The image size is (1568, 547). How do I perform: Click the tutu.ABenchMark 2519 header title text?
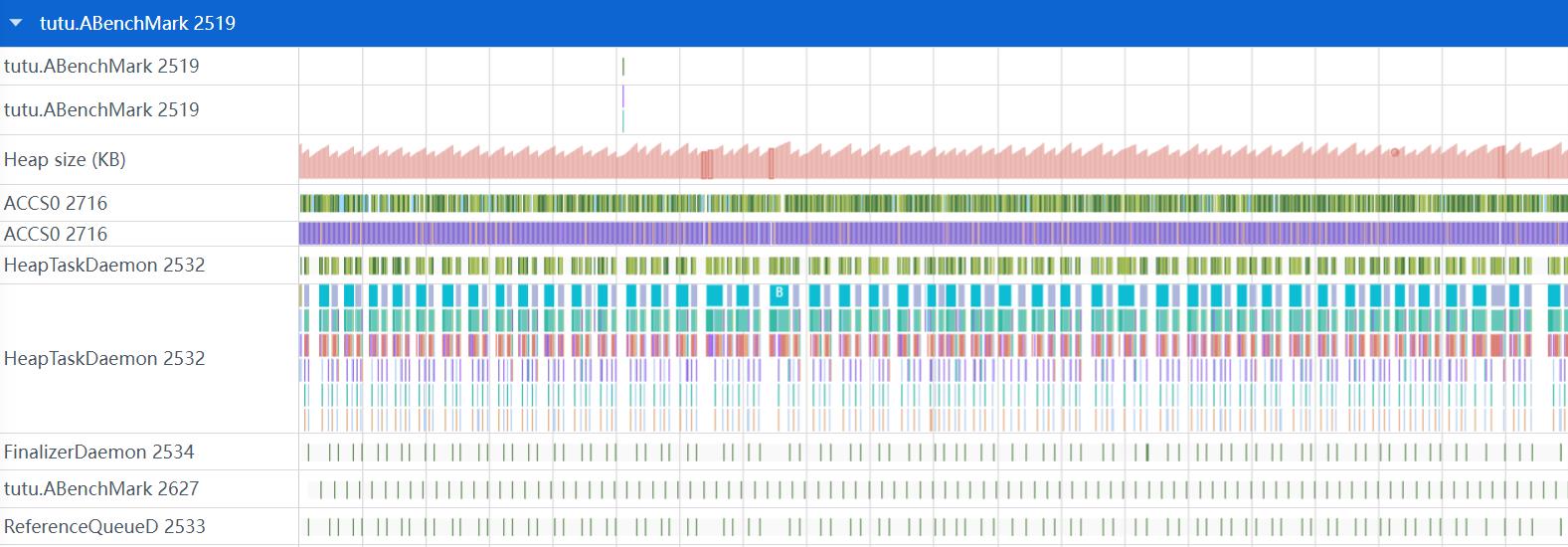coord(137,23)
